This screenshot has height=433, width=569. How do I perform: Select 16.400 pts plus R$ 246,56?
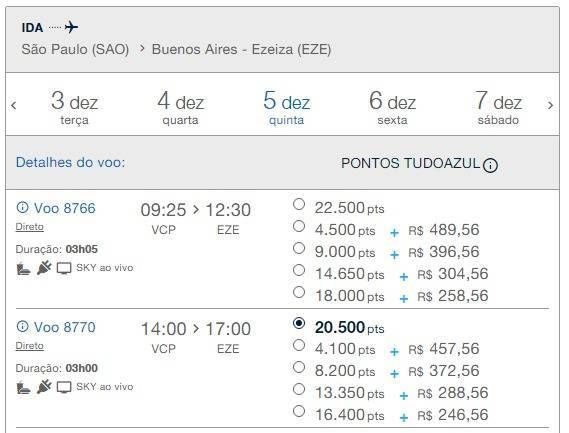299,411
